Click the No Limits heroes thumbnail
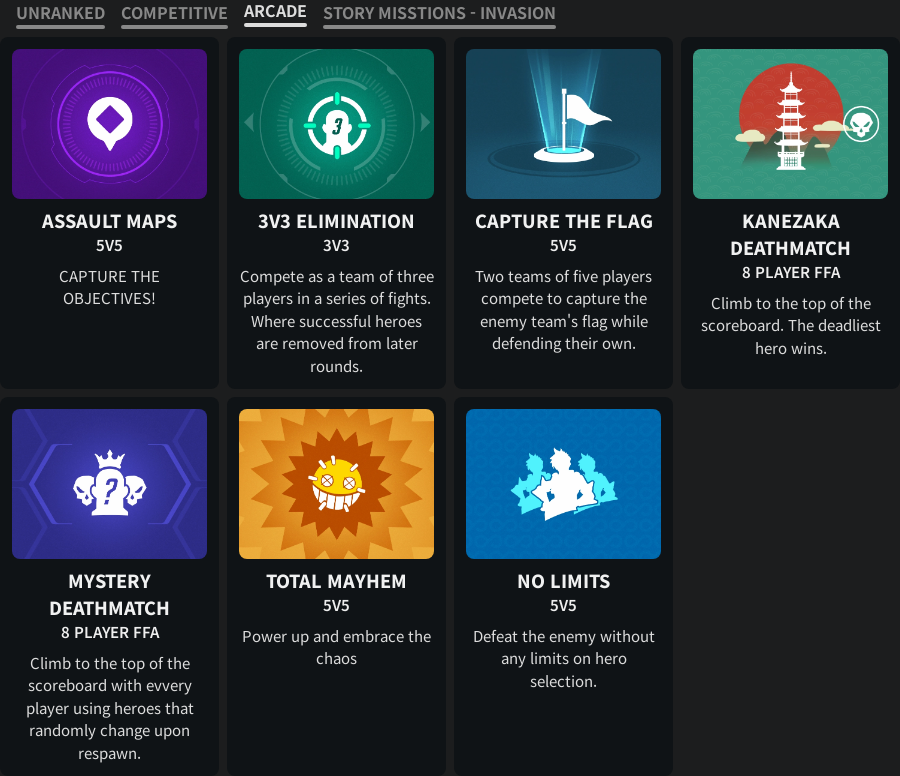Image resolution: width=900 pixels, height=776 pixels. [x=564, y=484]
